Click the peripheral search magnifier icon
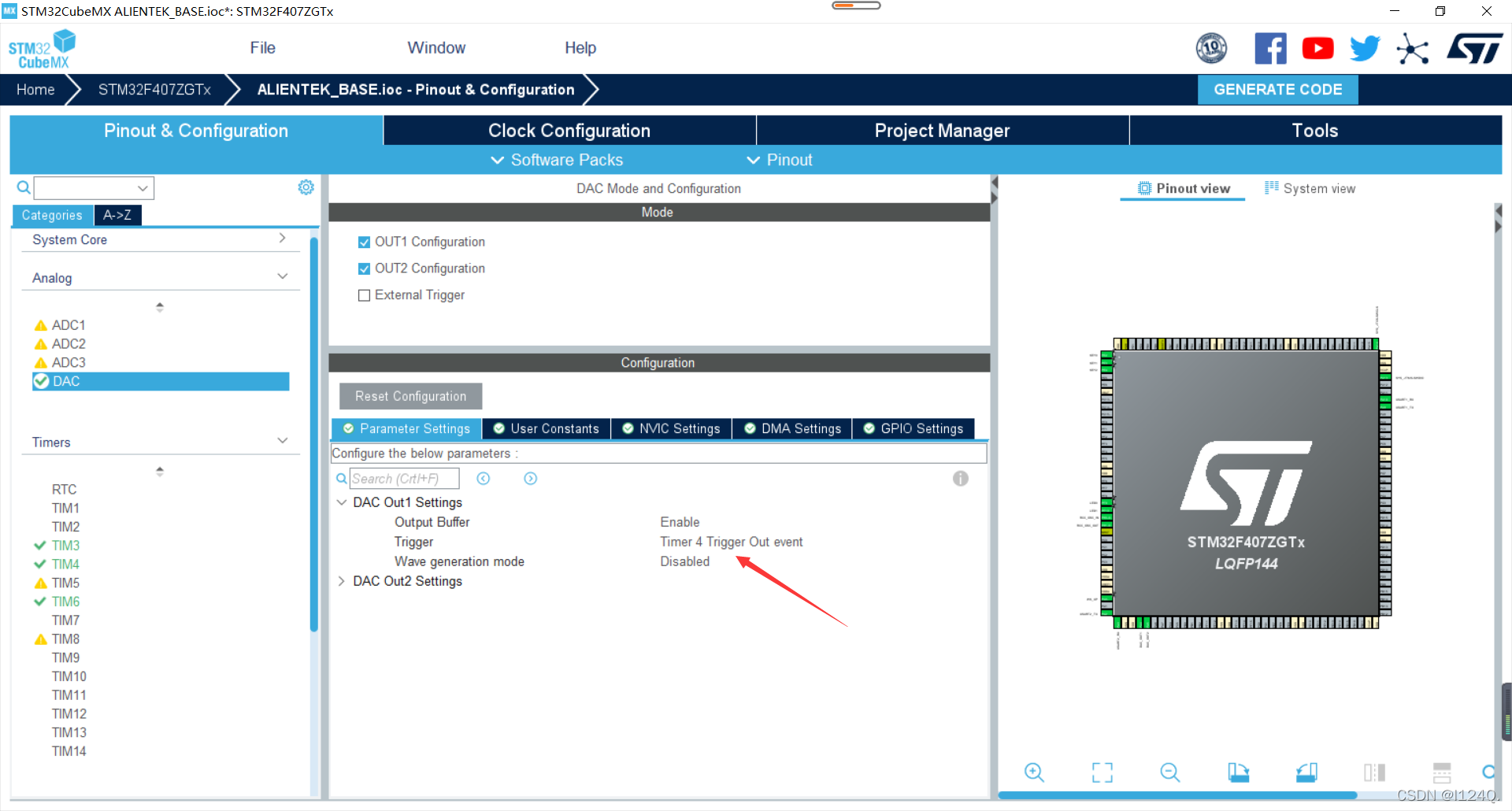 [24, 187]
